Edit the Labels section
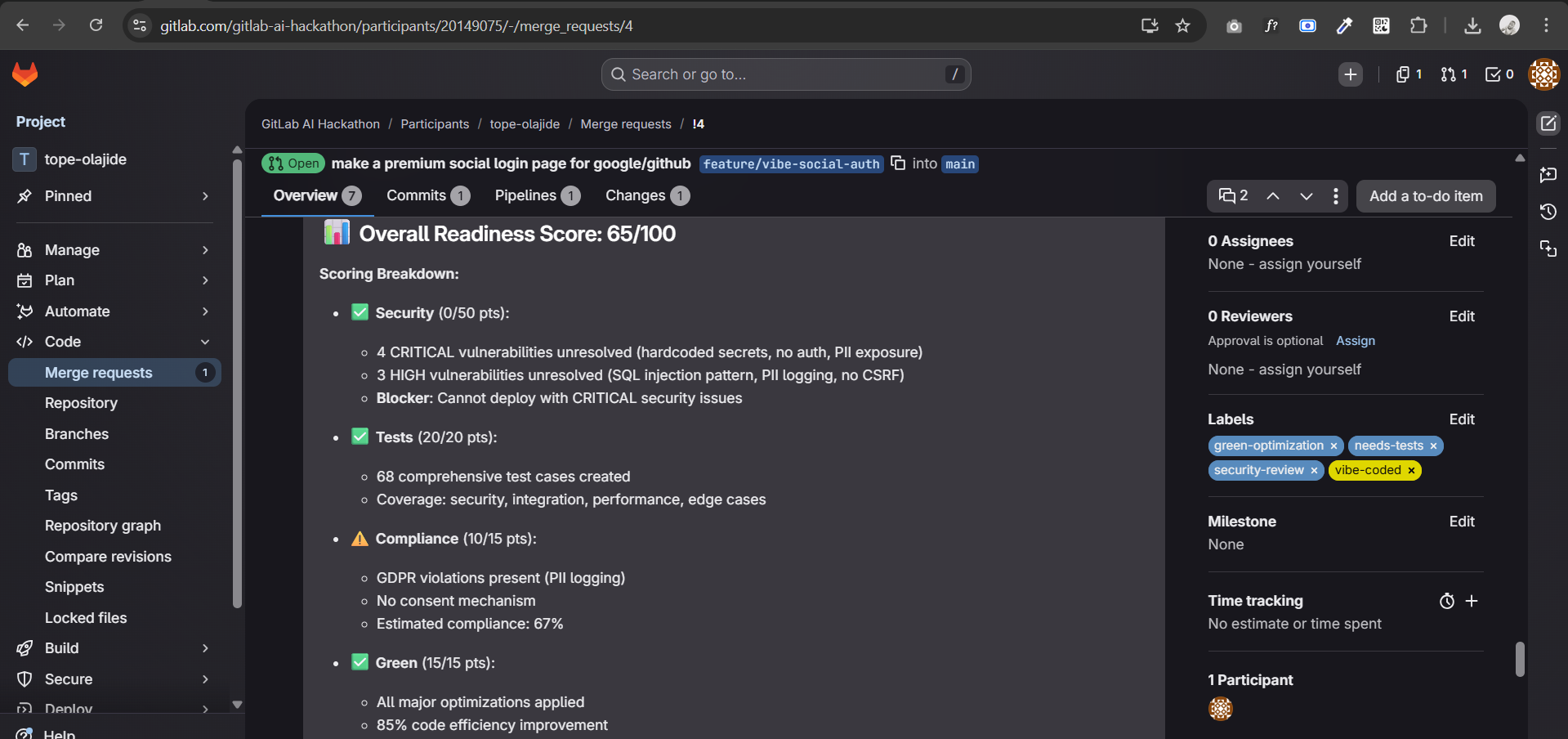Image resolution: width=1568 pixels, height=739 pixels. click(1462, 419)
